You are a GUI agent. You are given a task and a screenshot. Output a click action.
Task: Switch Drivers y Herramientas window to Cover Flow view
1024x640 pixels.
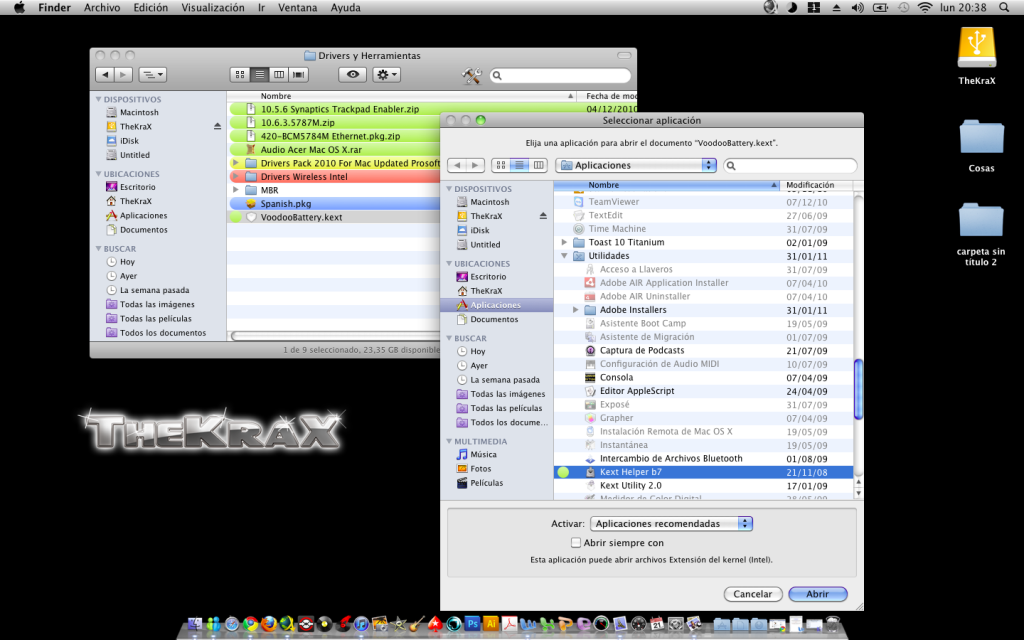click(x=298, y=74)
